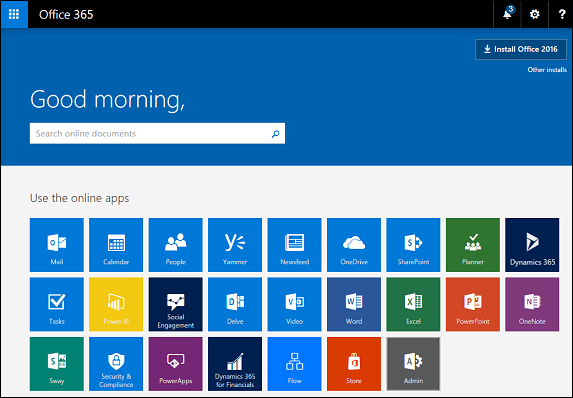Open the Planner tile
This screenshot has width=573, height=398.
[x=473, y=245]
